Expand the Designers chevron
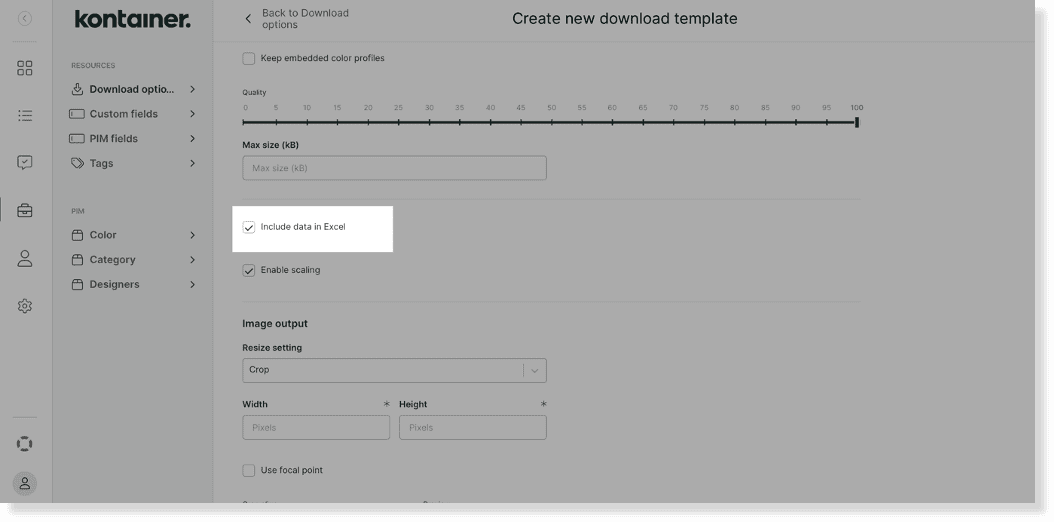Screen dimensions: 1054x522 click(192, 284)
